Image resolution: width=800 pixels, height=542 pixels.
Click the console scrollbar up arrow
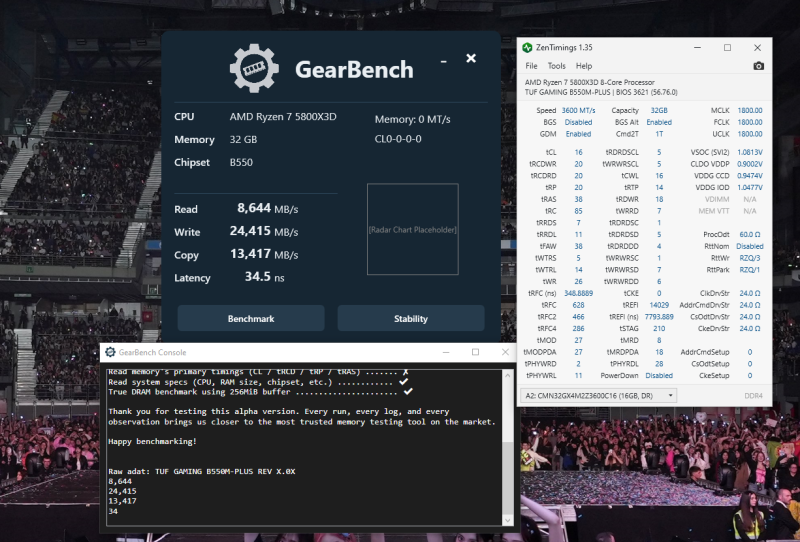[x=508, y=376]
